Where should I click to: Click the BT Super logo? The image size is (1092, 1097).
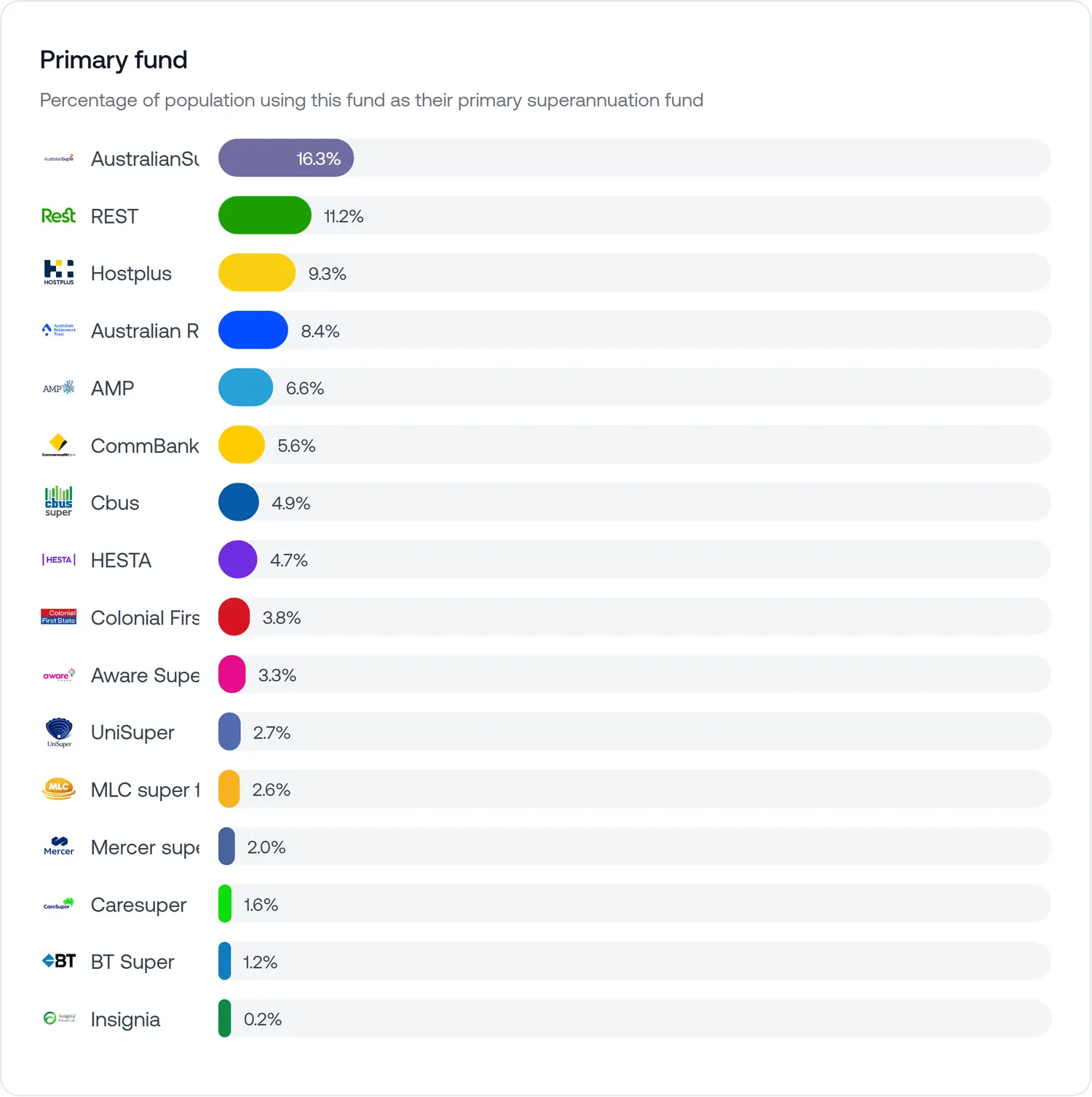click(58, 962)
